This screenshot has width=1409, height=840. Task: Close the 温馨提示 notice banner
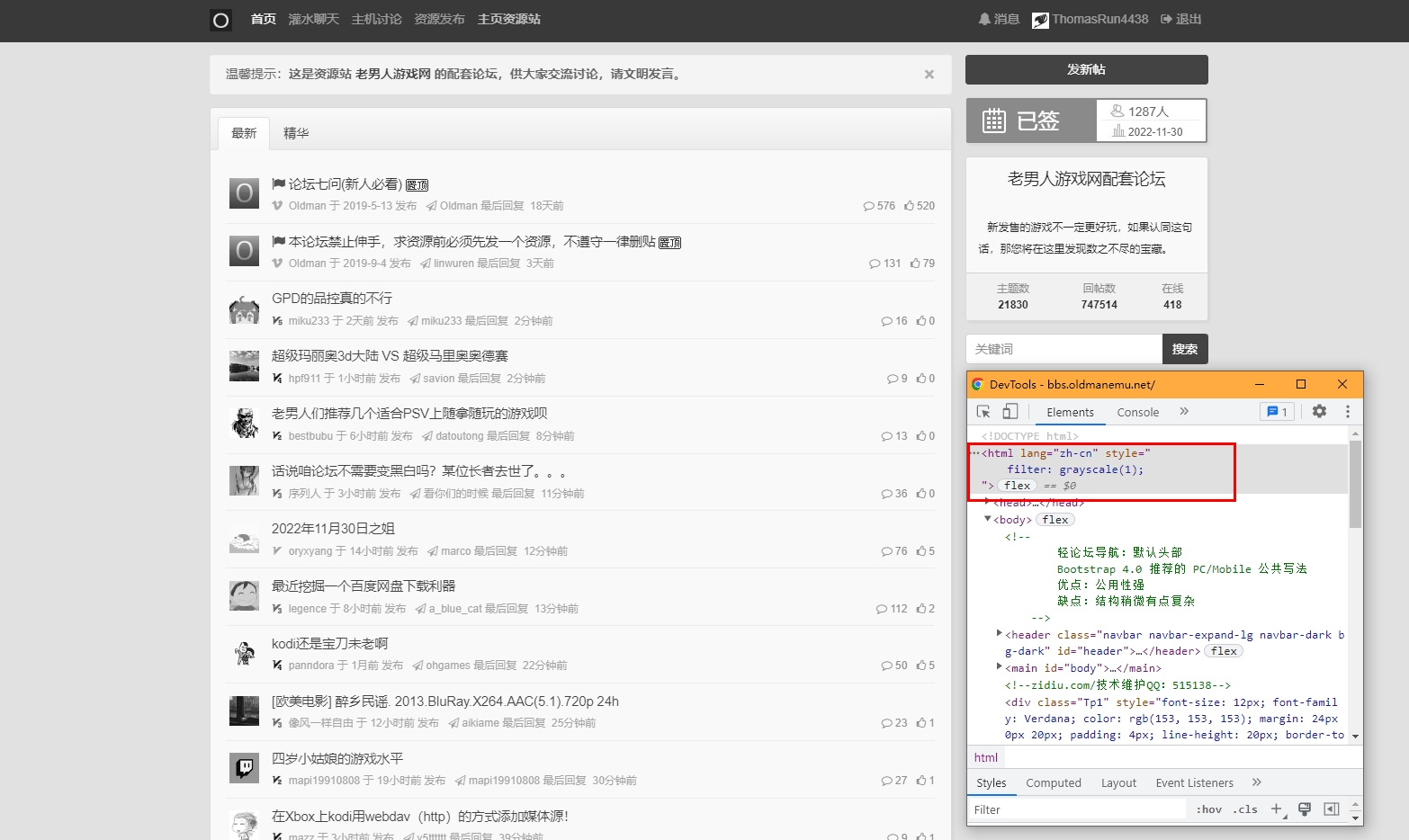929,75
